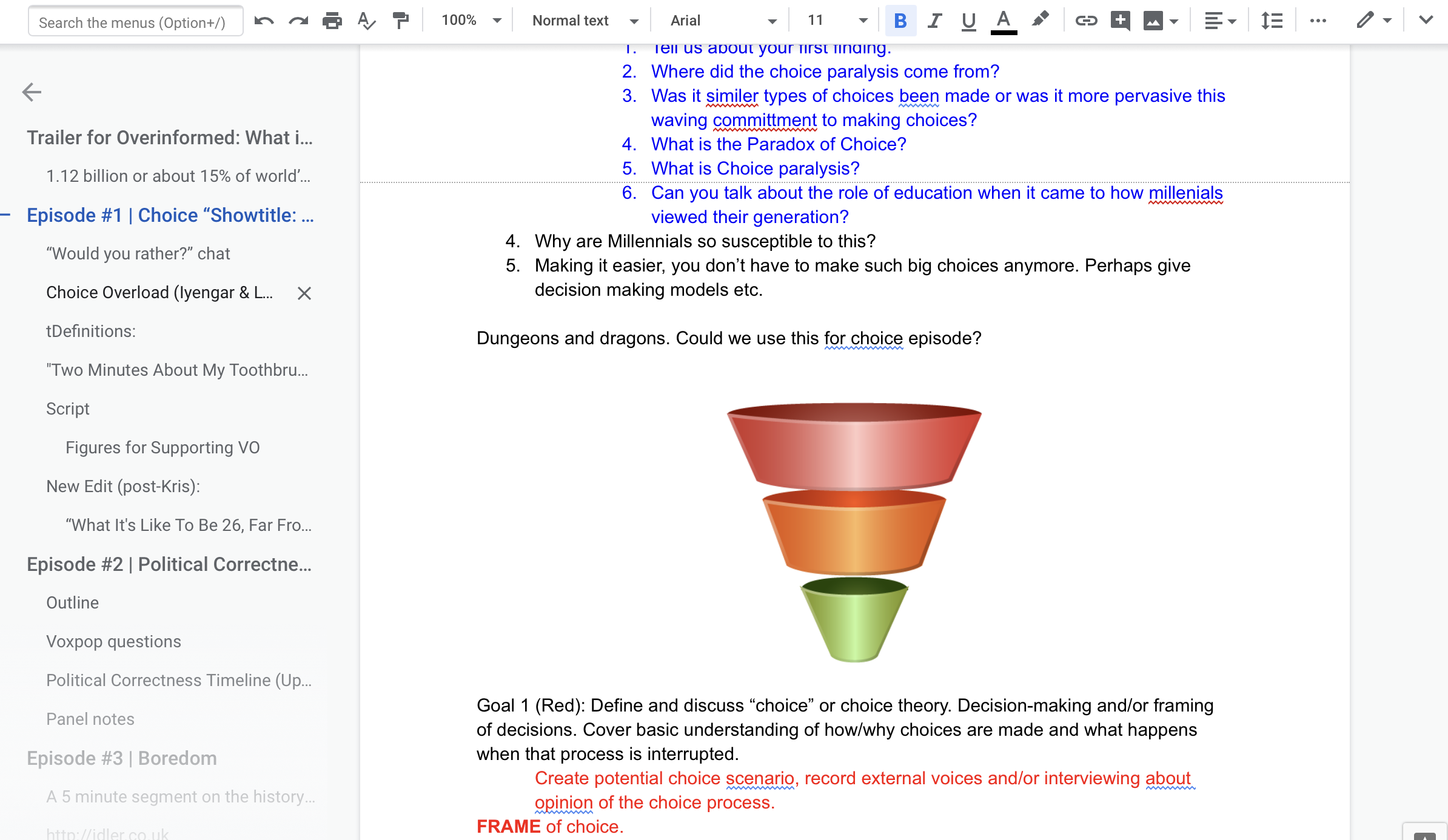1448x840 pixels.
Task: Select the funnel diagram image
Action: click(x=854, y=532)
